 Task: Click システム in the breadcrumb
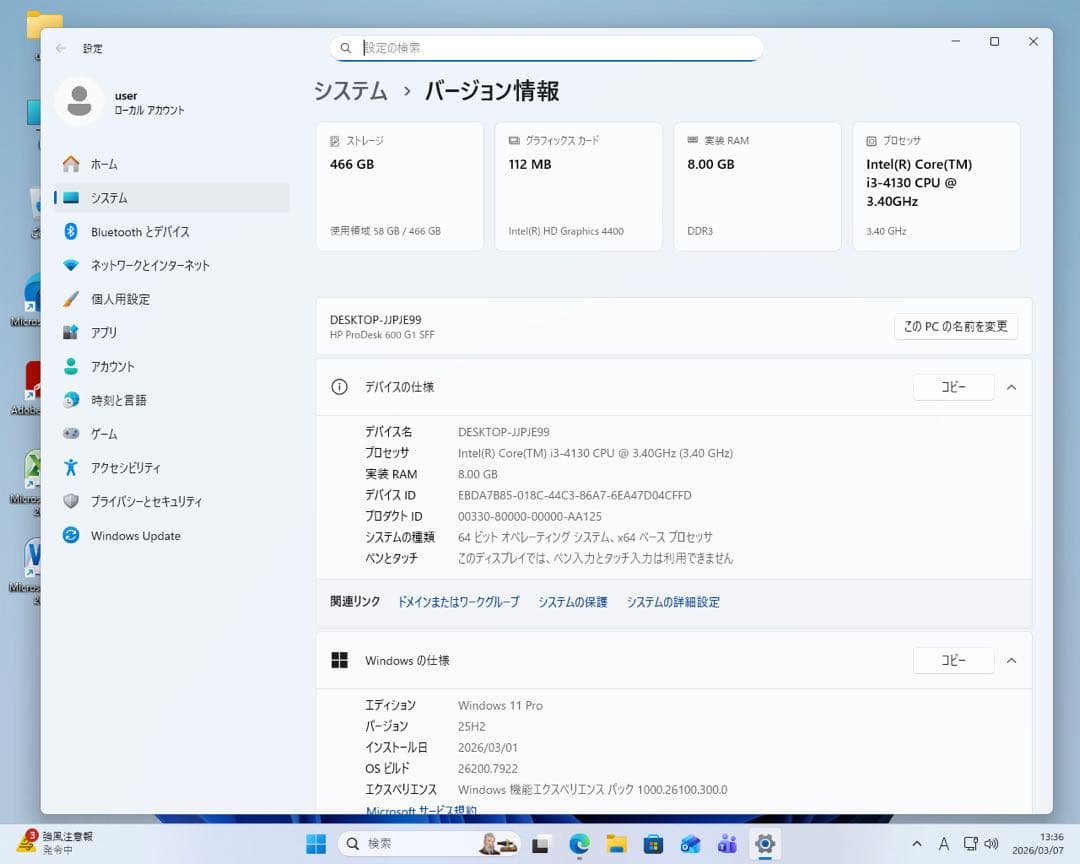point(351,91)
